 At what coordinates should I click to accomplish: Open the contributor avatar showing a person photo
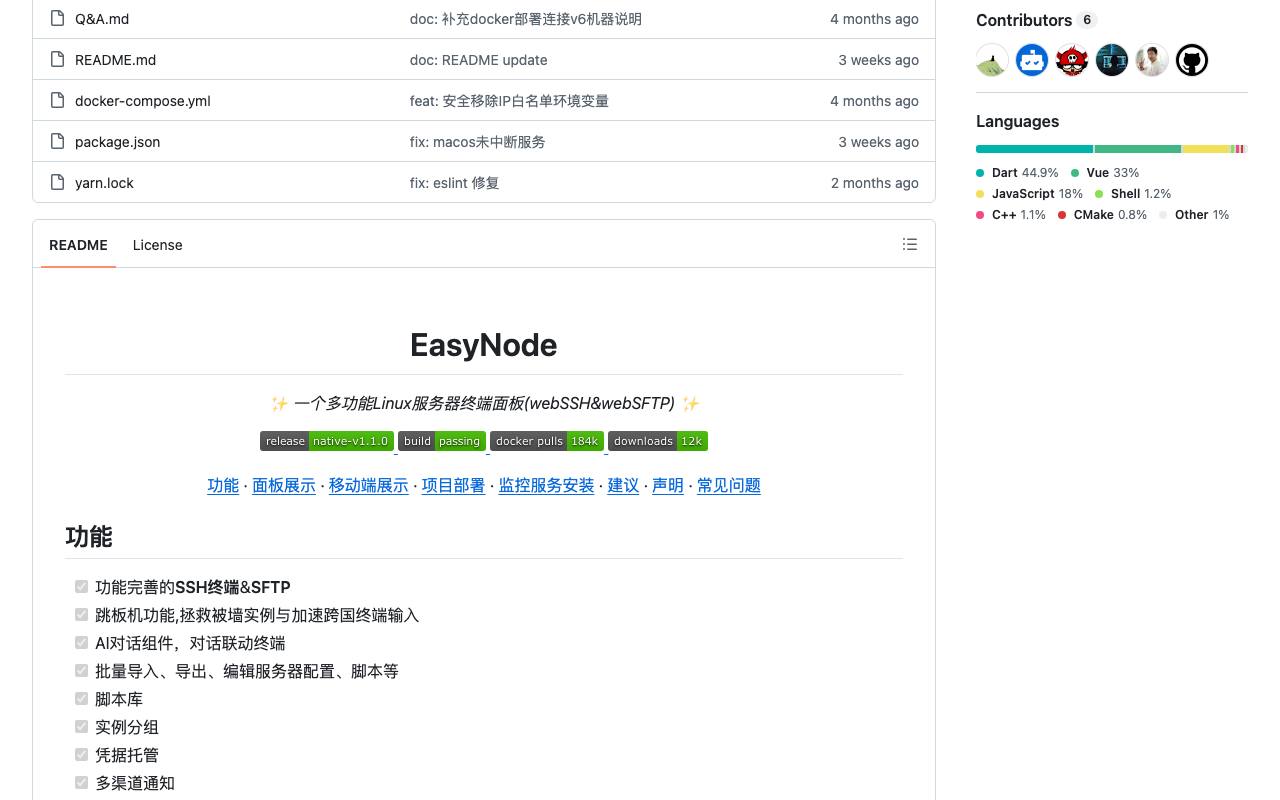[1152, 60]
